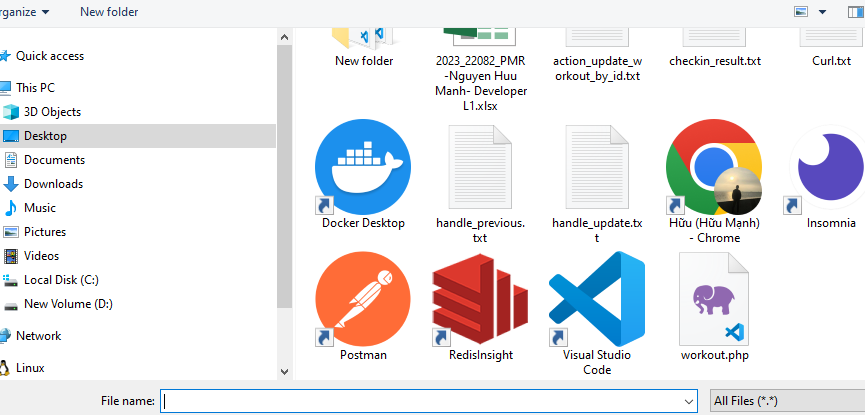Click the Videos filmstrip icon

tap(11, 256)
